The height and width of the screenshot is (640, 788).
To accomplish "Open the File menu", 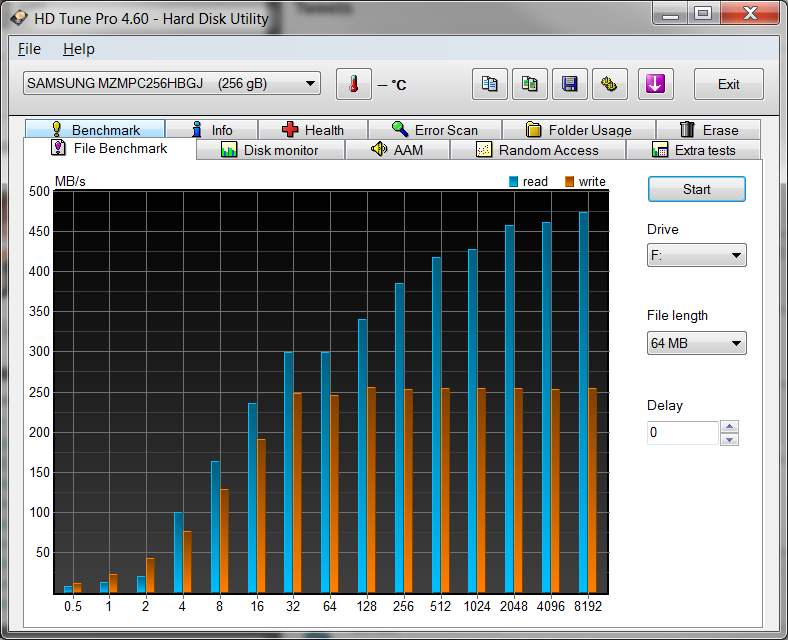I will coord(29,49).
